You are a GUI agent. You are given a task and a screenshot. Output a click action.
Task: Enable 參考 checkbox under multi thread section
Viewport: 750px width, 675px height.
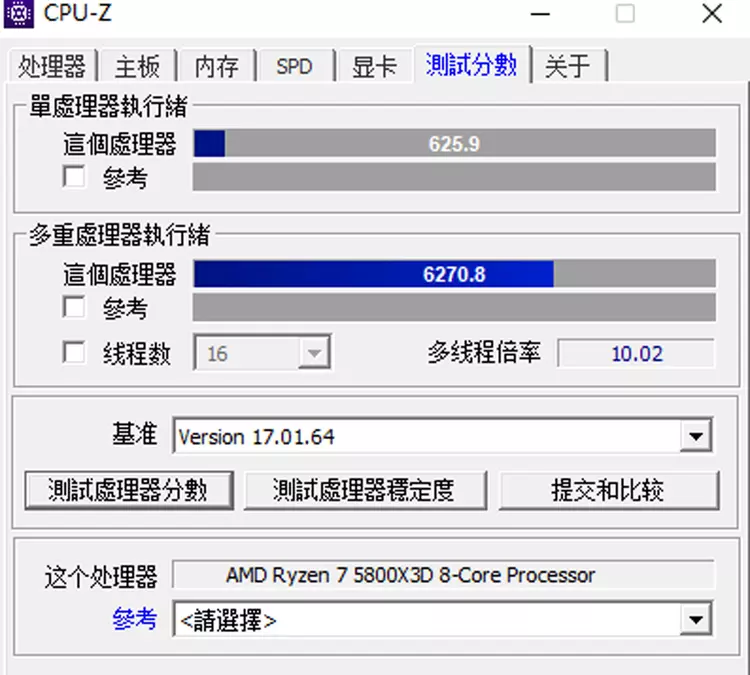(x=74, y=307)
